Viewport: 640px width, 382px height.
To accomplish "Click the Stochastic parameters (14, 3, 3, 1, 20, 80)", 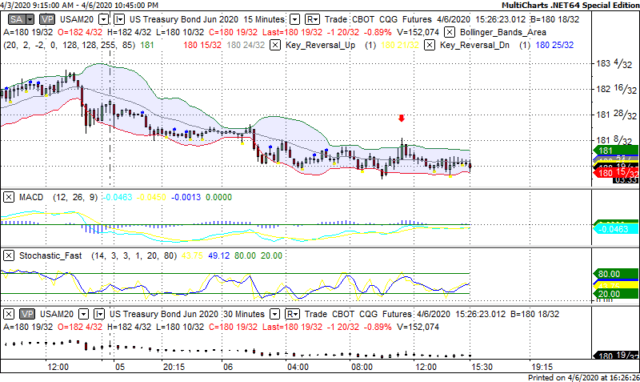I will point(134,256).
